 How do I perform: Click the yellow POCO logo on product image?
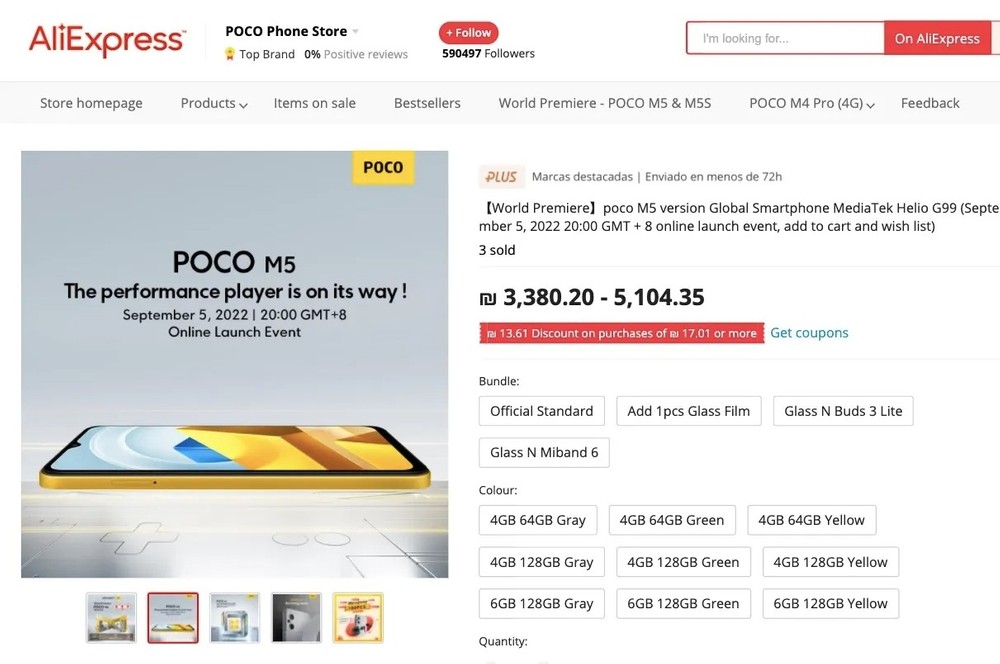click(x=383, y=167)
